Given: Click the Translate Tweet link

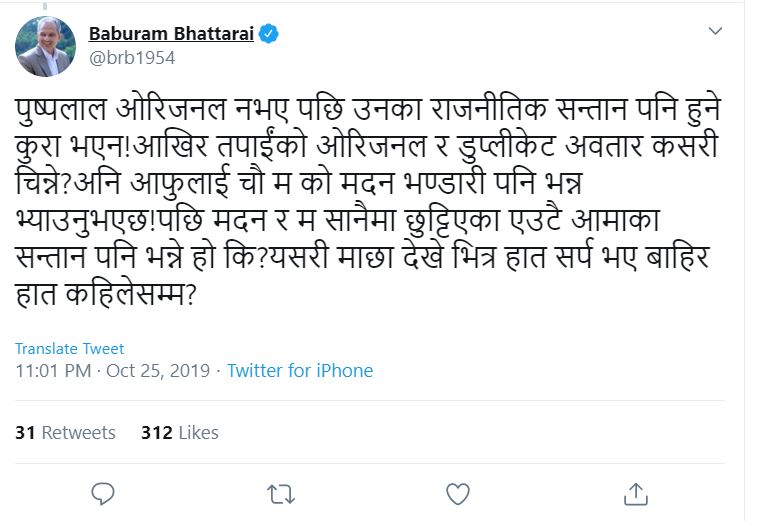Looking at the screenshot, I should point(70,349).
